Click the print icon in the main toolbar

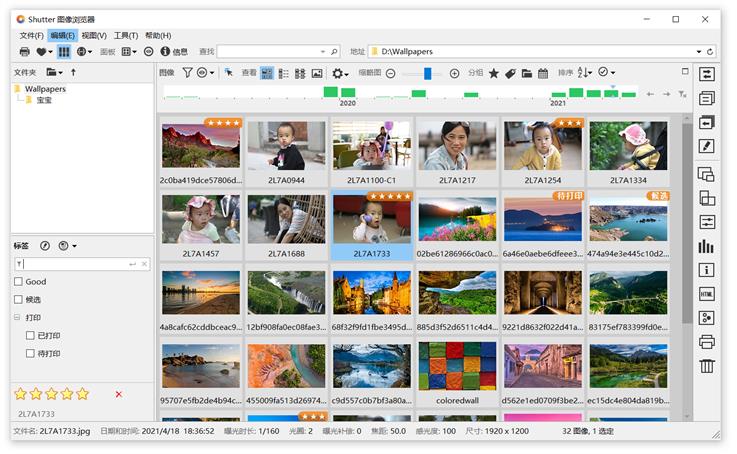click(x=24, y=52)
